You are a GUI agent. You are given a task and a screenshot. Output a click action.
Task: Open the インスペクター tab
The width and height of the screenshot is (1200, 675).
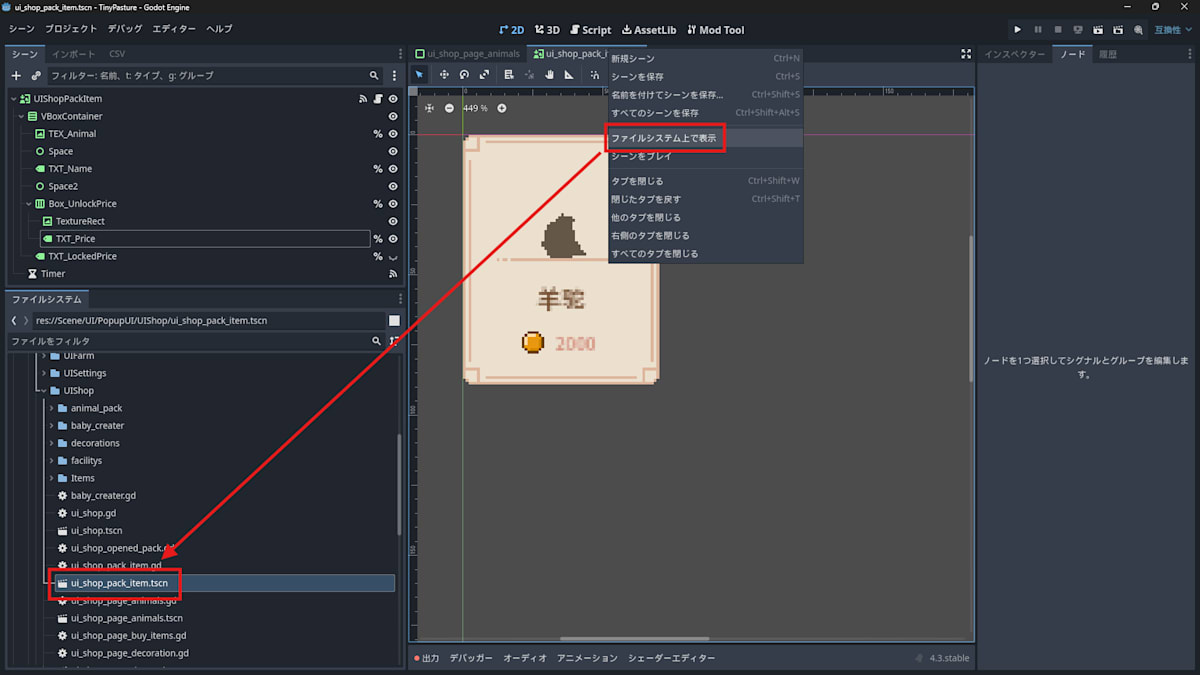pos(1015,54)
